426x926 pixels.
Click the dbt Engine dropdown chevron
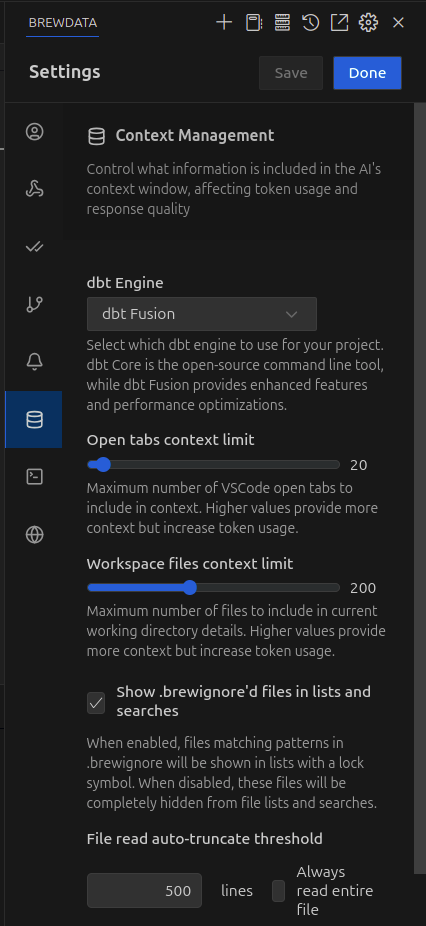[291, 314]
